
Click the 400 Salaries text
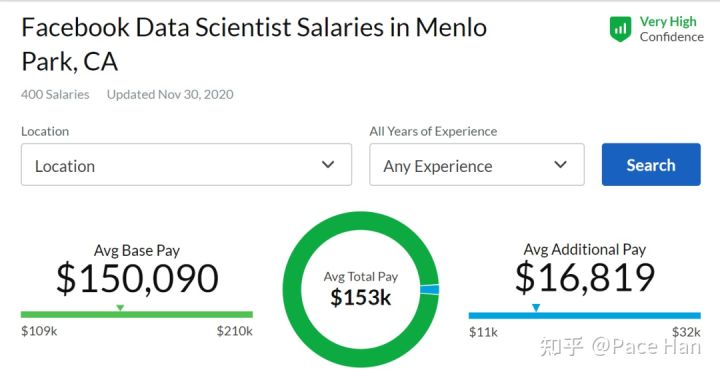tap(55, 94)
